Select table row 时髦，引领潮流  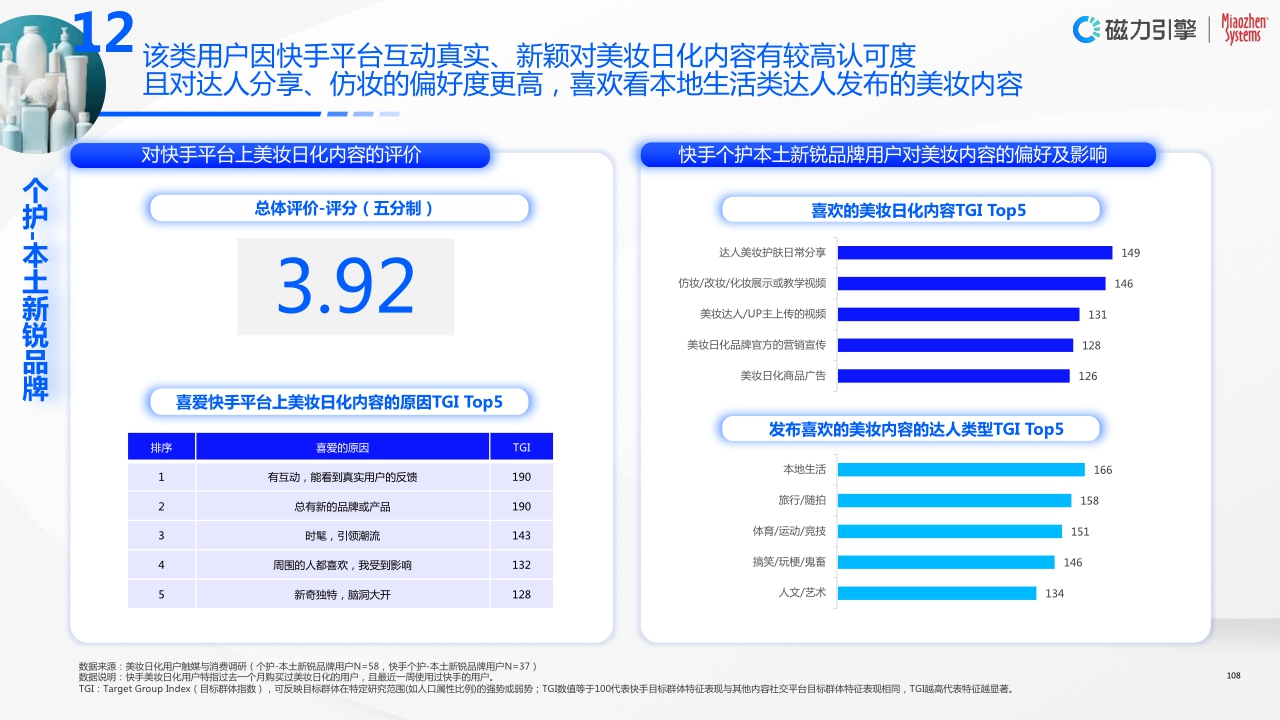tap(342, 535)
